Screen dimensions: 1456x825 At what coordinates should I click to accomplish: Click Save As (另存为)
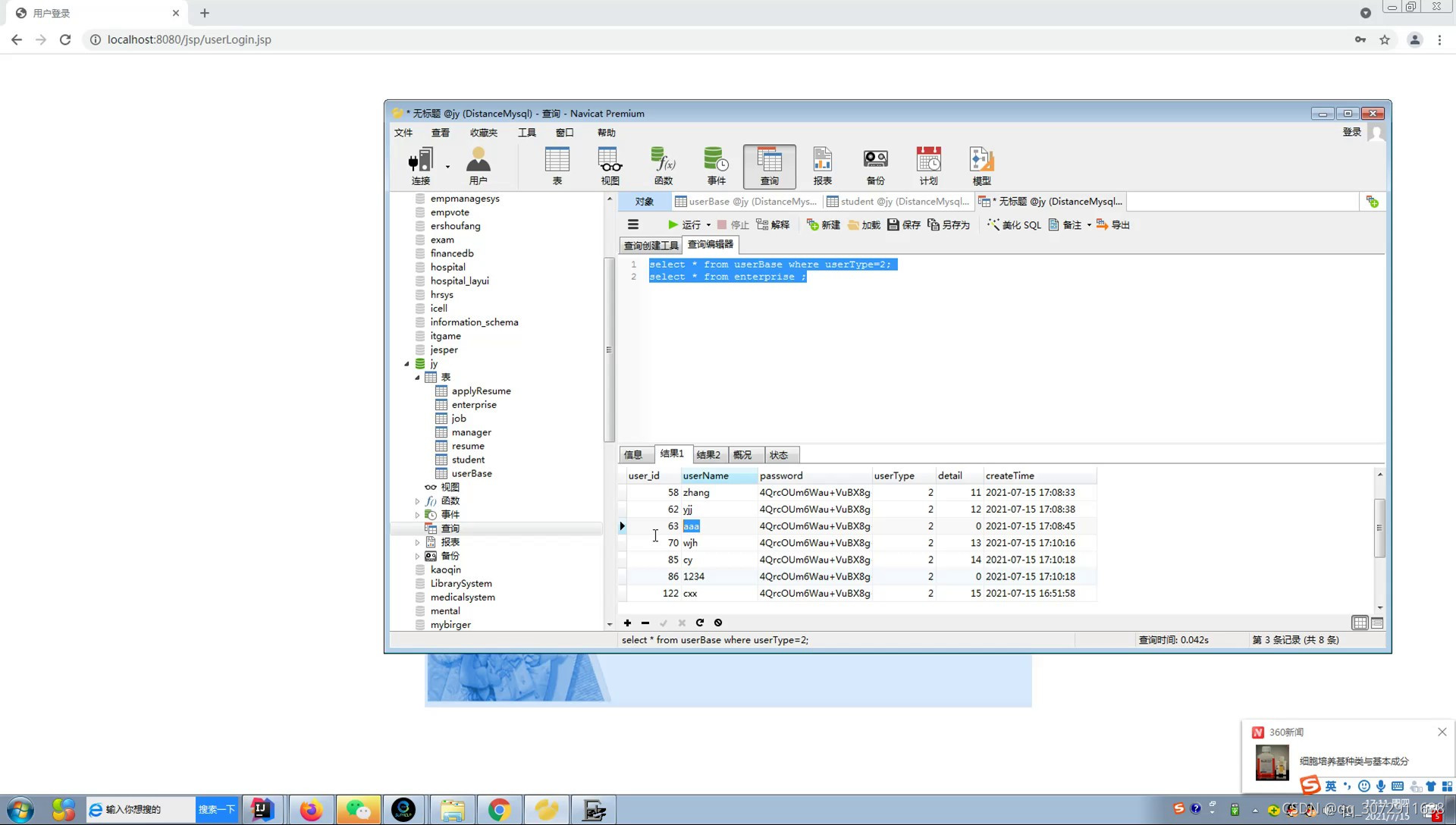coord(949,224)
